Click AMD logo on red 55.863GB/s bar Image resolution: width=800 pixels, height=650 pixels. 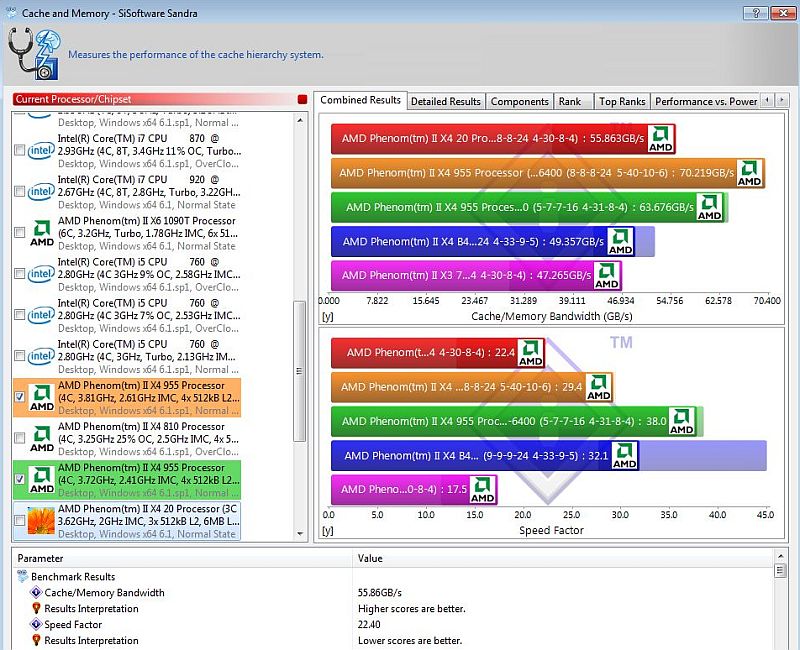660,138
